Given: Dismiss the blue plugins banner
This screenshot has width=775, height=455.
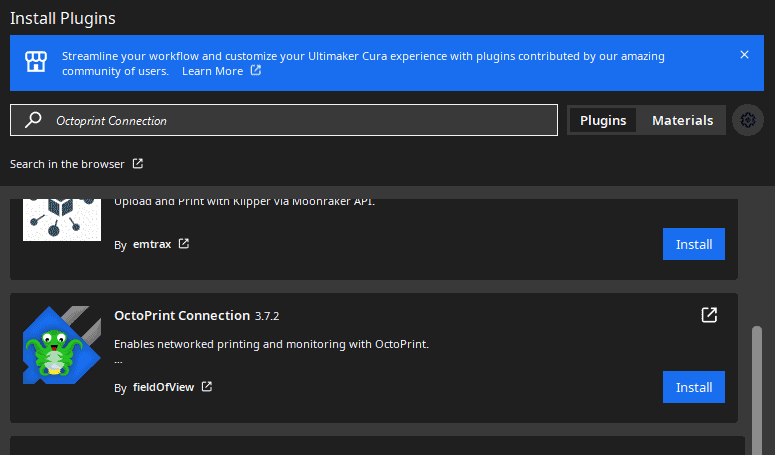Looking at the screenshot, I should [744, 55].
